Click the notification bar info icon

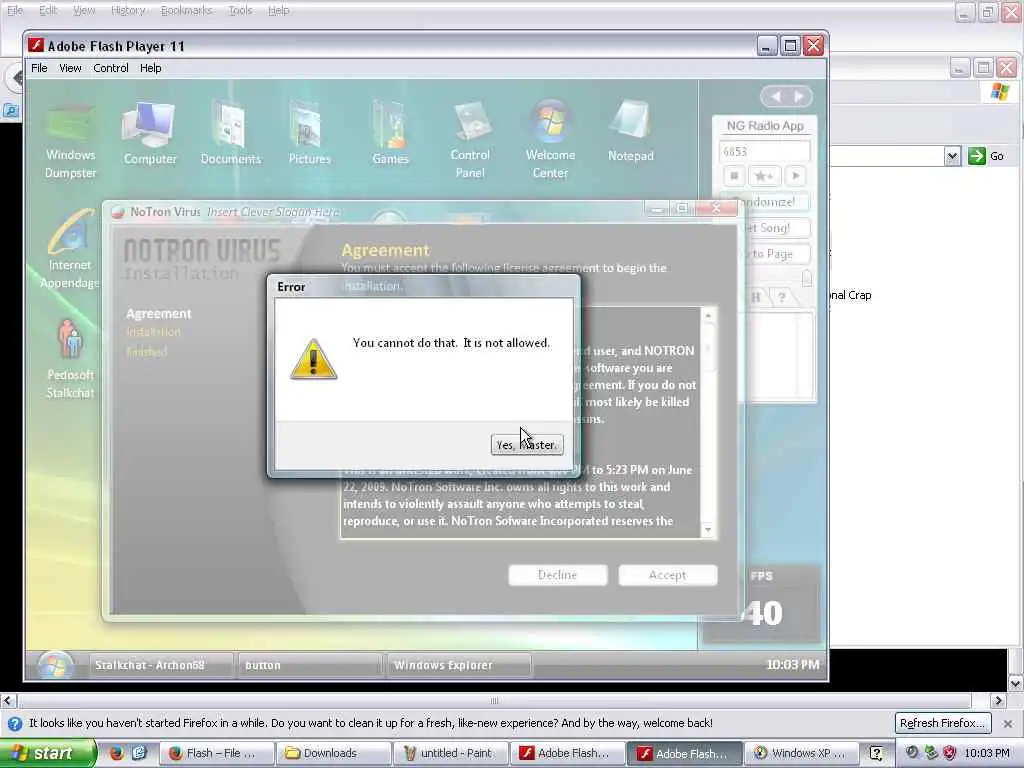point(14,724)
